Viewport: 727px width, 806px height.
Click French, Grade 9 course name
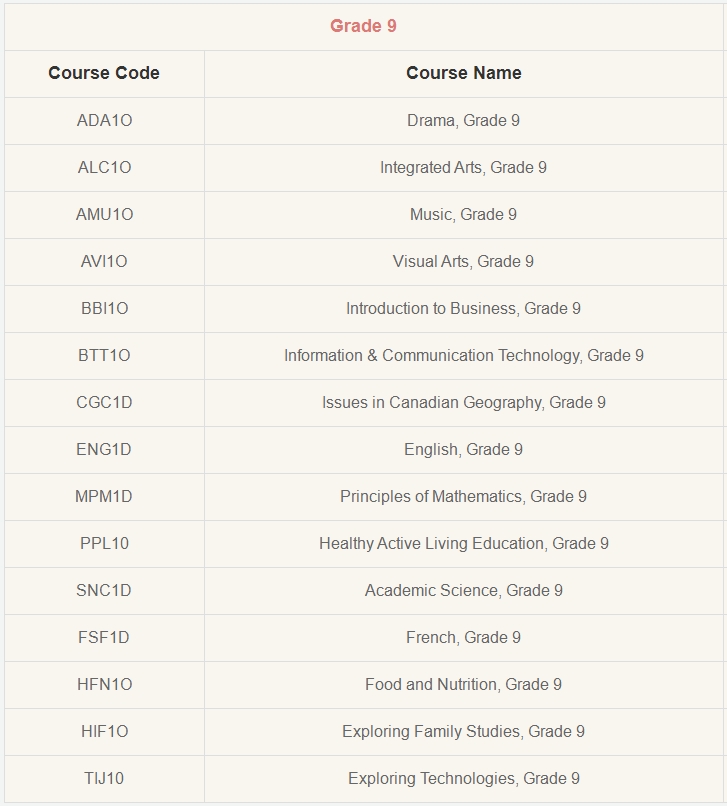[463, 638]
